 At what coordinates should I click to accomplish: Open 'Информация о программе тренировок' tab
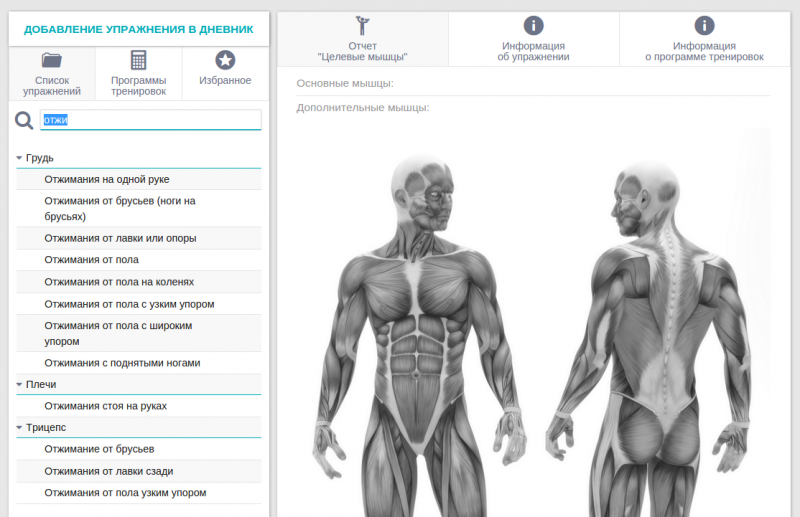(x=705, y=39)
